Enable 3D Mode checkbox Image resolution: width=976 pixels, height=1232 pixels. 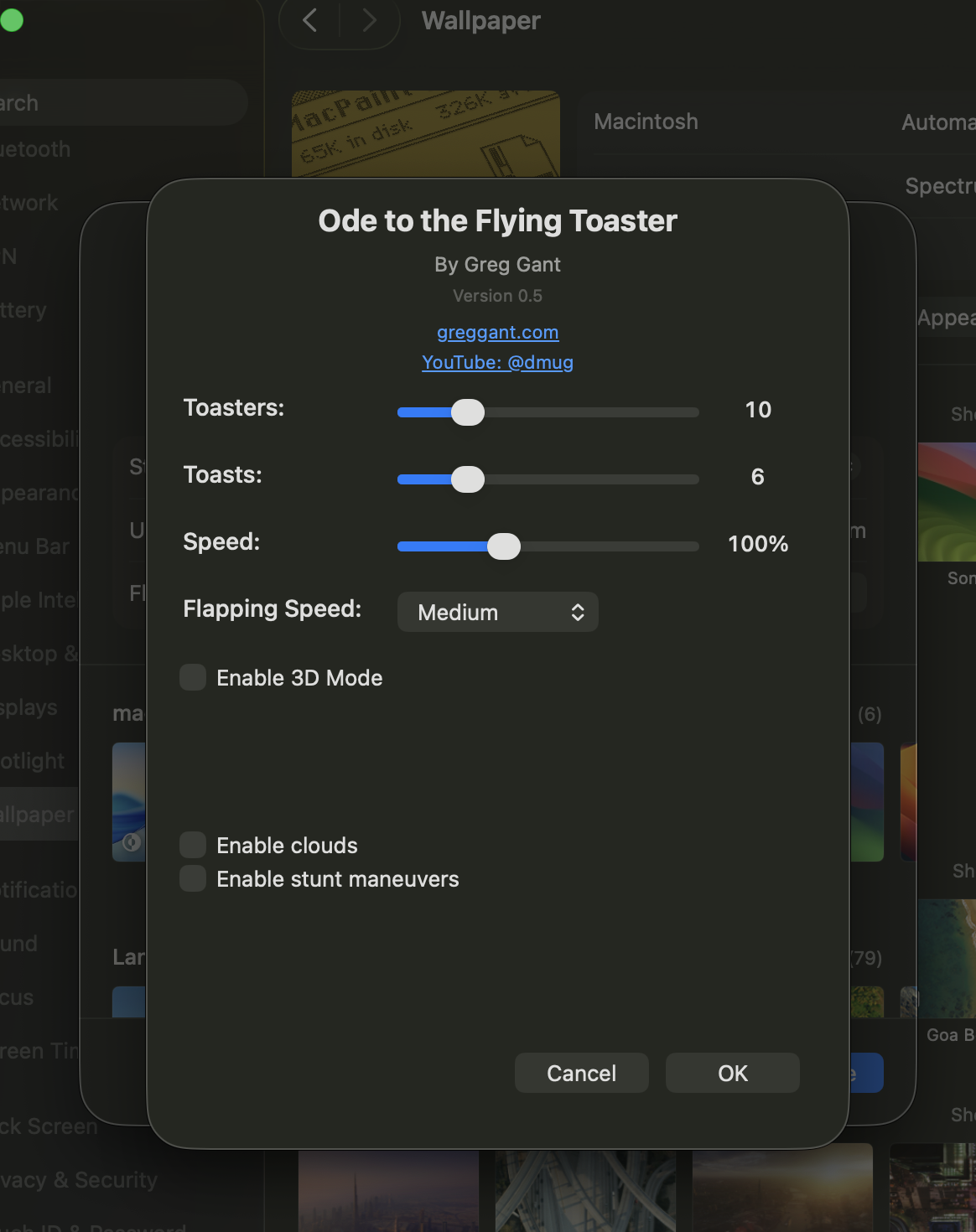click(193, 678)
